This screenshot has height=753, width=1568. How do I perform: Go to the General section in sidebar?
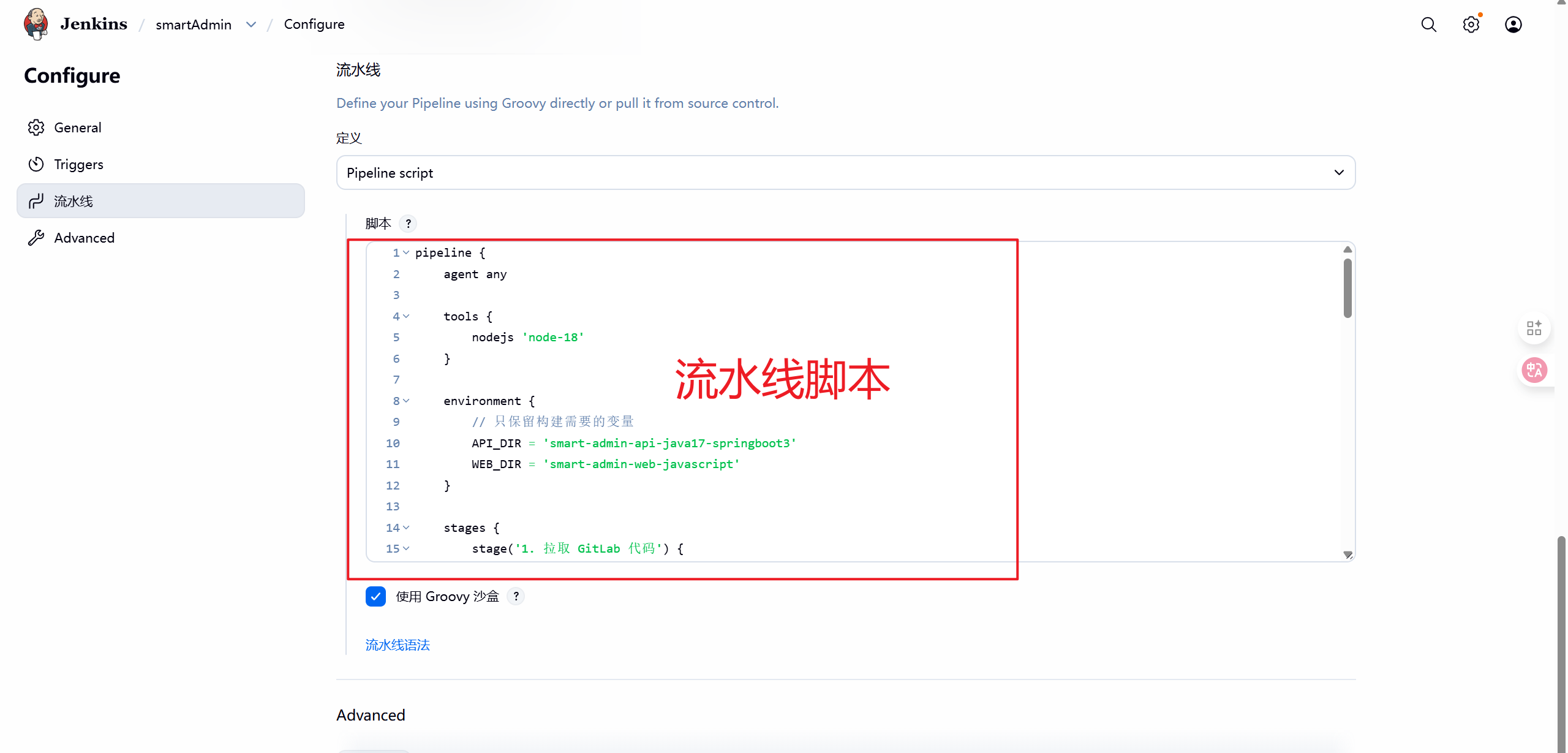click(78, 127)
